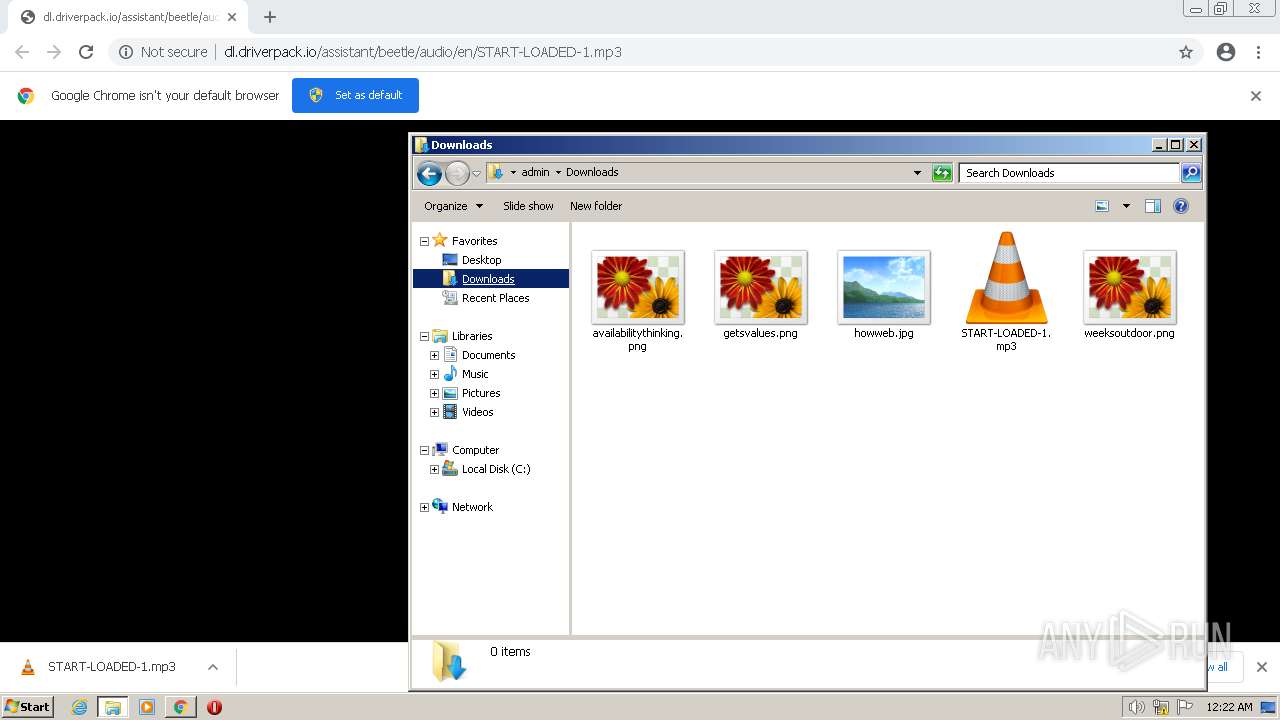
Task: Click the taskbar clock
Action: tap(1229, 707)
